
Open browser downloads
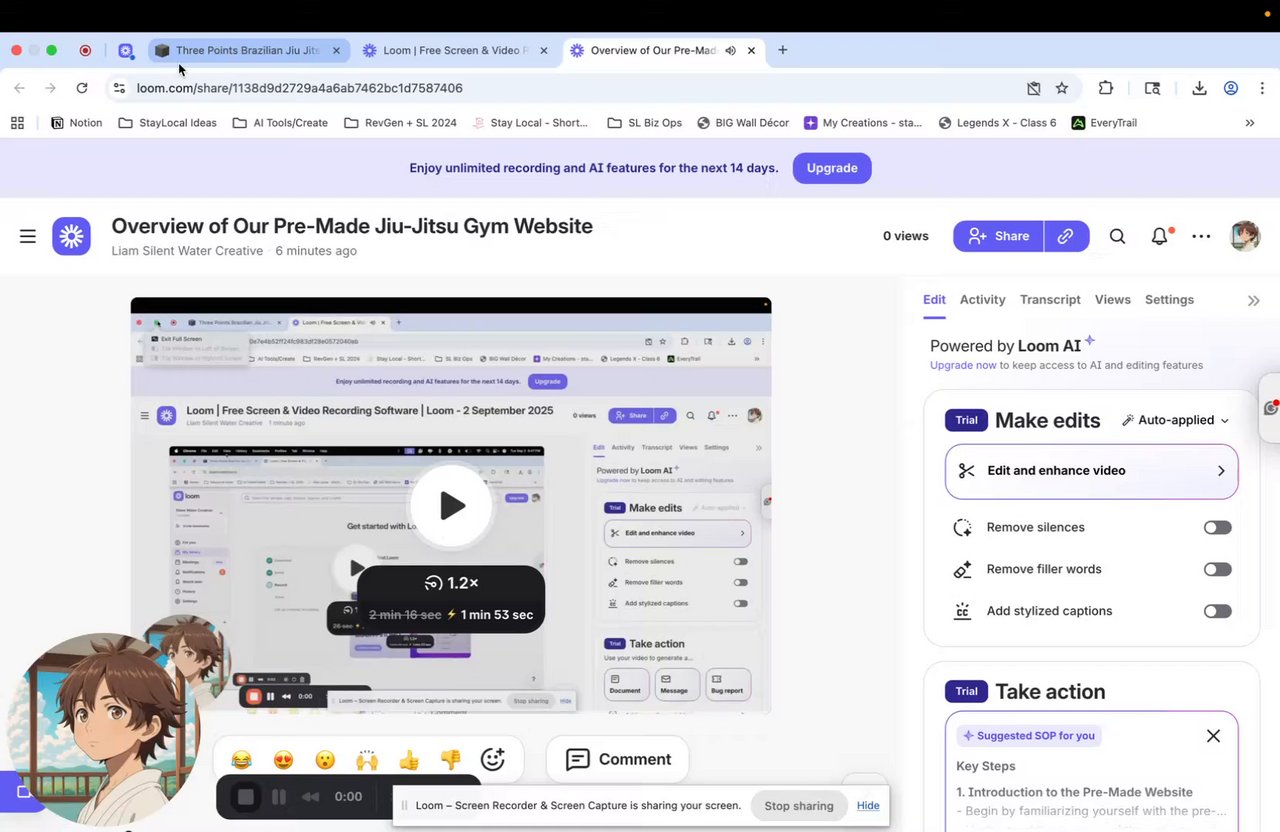pos(1199,88)
